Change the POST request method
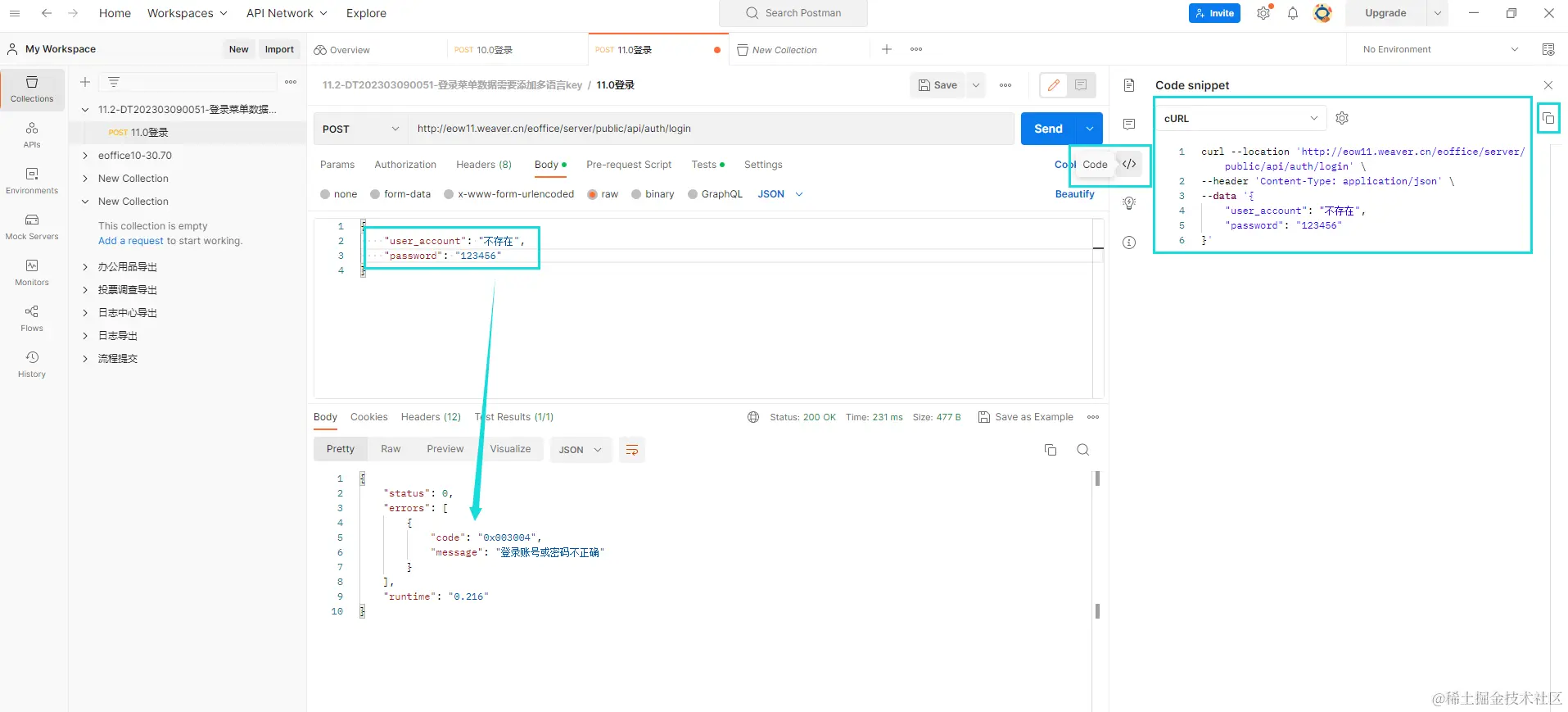Viewport: 1568px width, 712px height. coord(361,129)
